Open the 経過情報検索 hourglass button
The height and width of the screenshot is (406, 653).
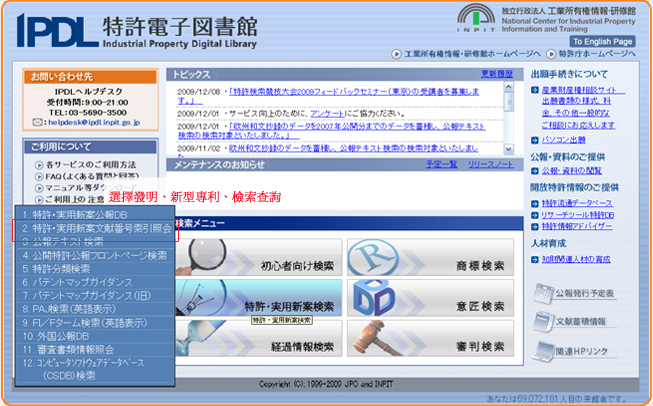pos(259,338)
